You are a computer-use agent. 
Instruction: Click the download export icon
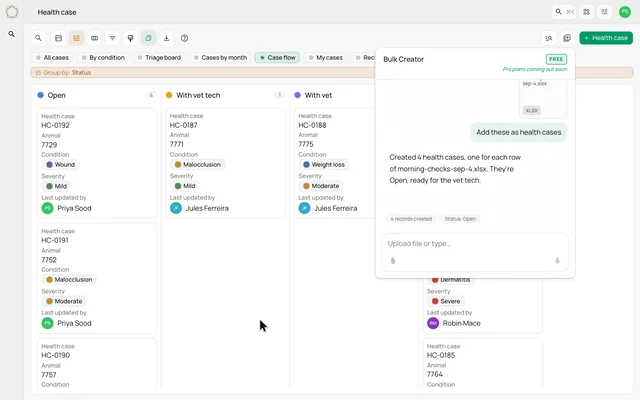[166, 38]
